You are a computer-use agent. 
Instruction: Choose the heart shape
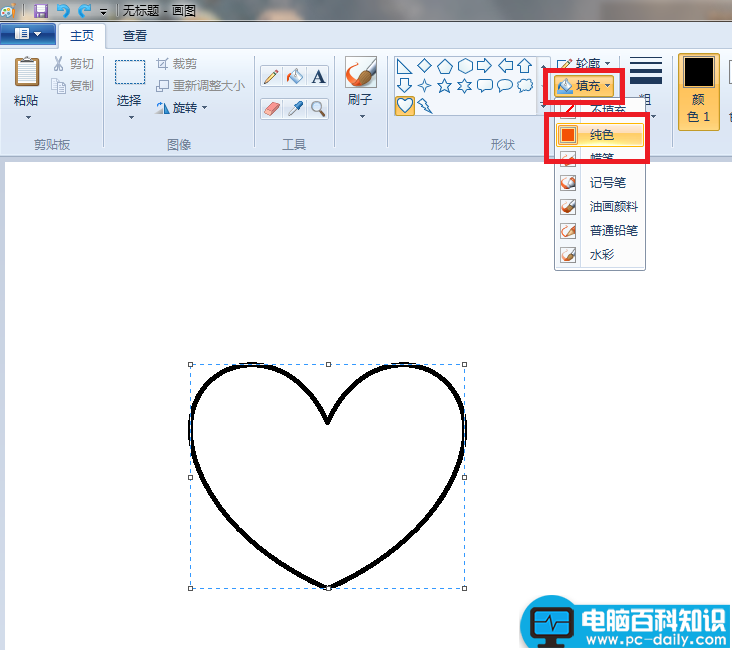404,106
